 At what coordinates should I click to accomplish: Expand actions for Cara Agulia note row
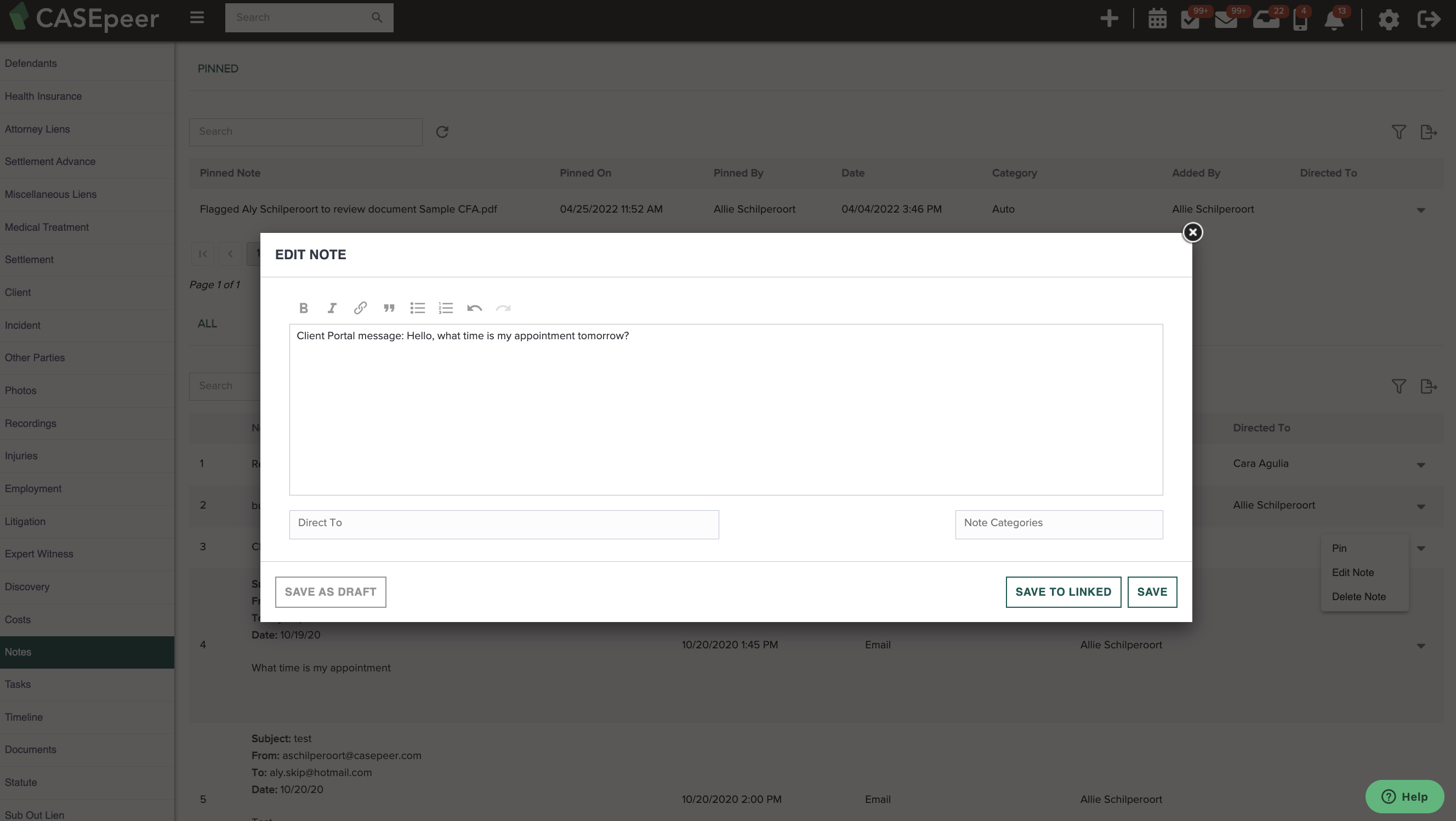[1420, 465]
